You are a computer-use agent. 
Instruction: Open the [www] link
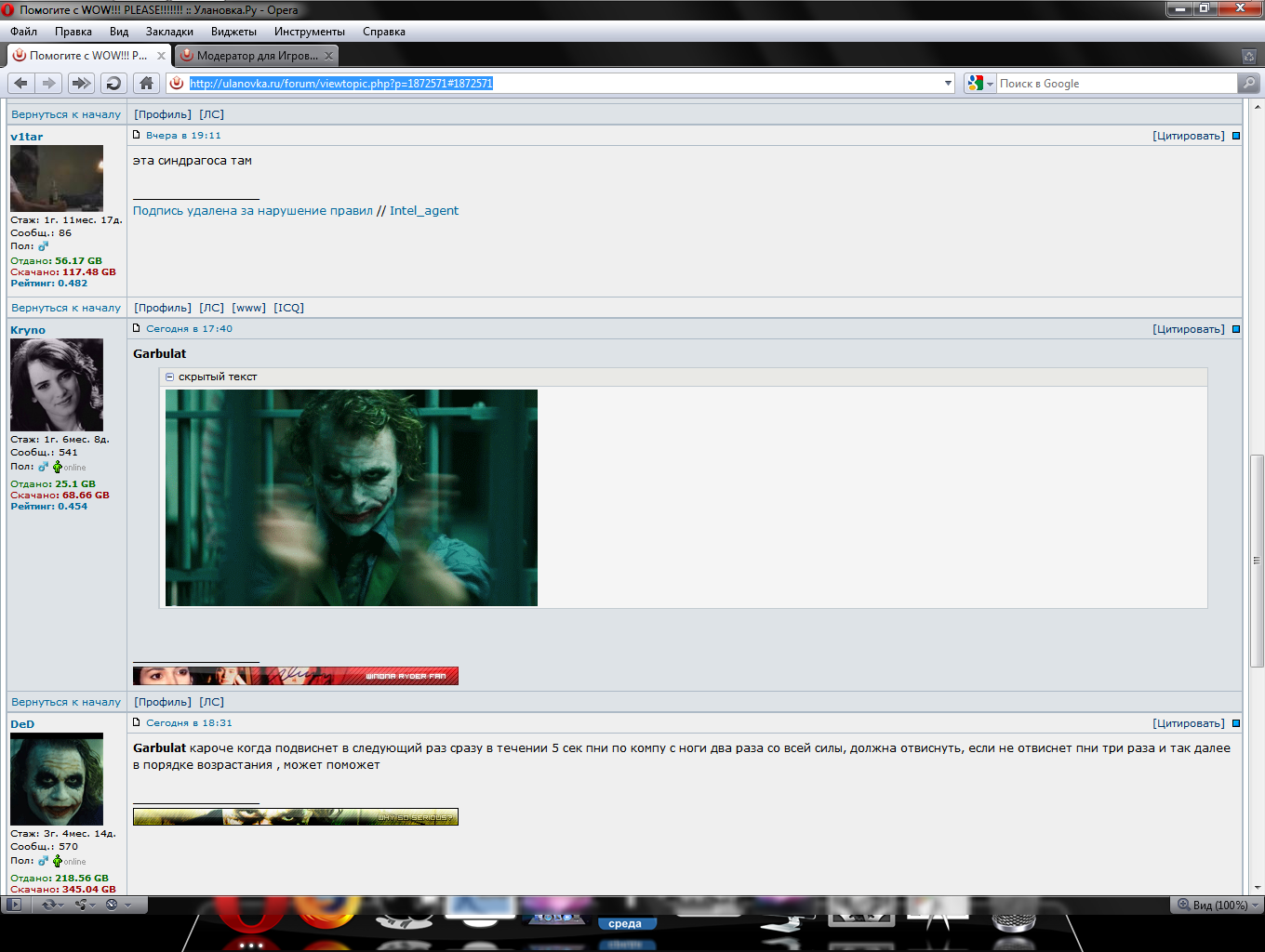tap(248, 308)
